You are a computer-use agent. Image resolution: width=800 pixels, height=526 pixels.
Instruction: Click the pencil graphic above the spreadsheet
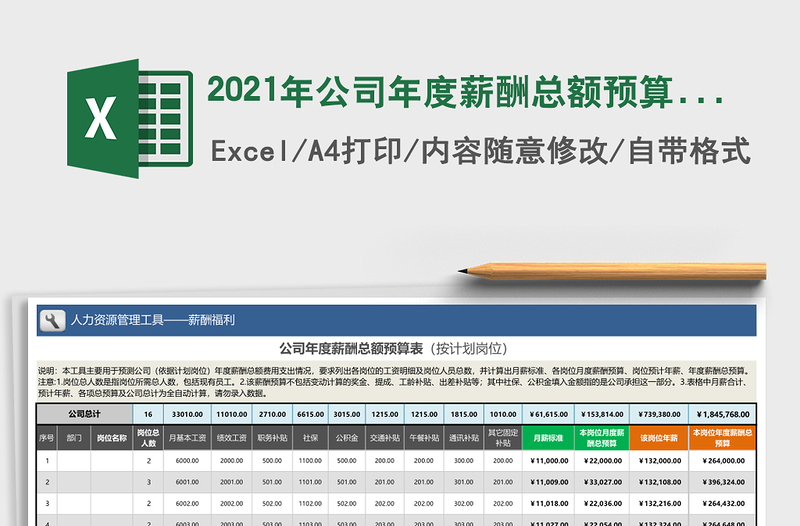[x=613, y=271]
